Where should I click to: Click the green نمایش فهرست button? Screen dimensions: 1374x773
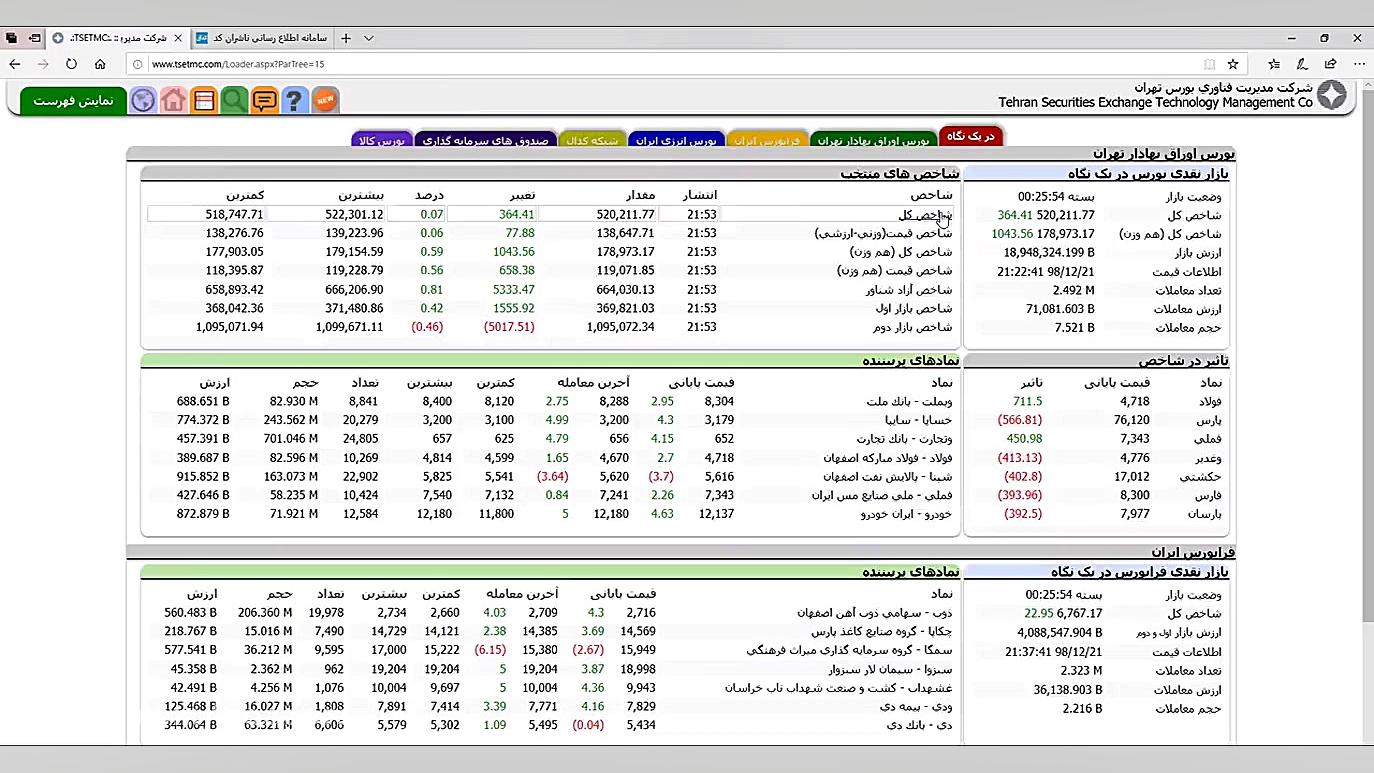[x=73, y=101]
